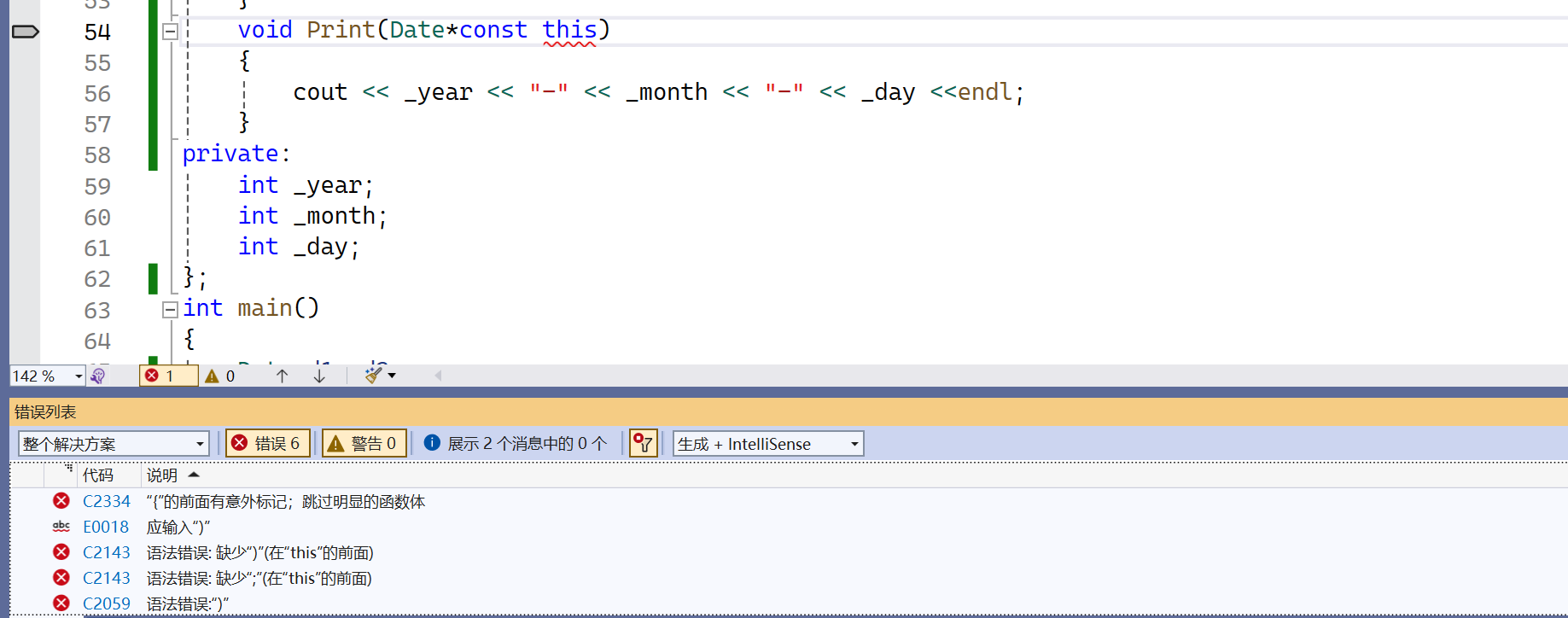Image resolution: width=1568 pixels, height=618 pixels.
Task: Toggle the 展示 2 个消息中的 0 个 messages filter
Action: tap(516, 443)
